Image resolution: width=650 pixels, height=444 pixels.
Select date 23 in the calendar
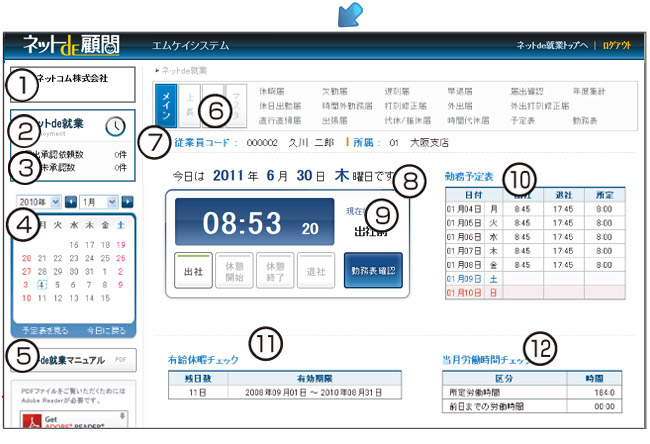click(74, 258)
